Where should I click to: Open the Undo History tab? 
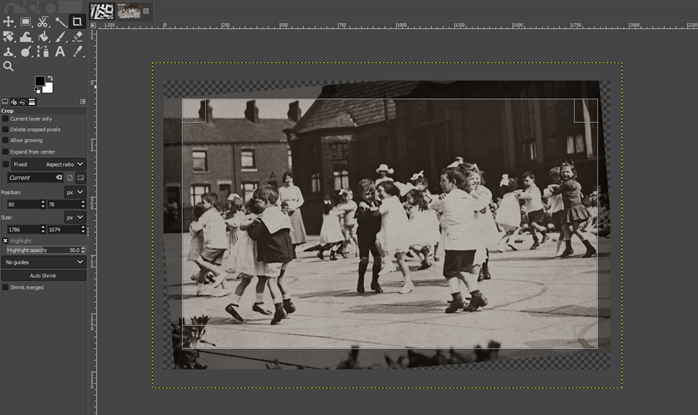pyautogui.click(x=23, y=102)
